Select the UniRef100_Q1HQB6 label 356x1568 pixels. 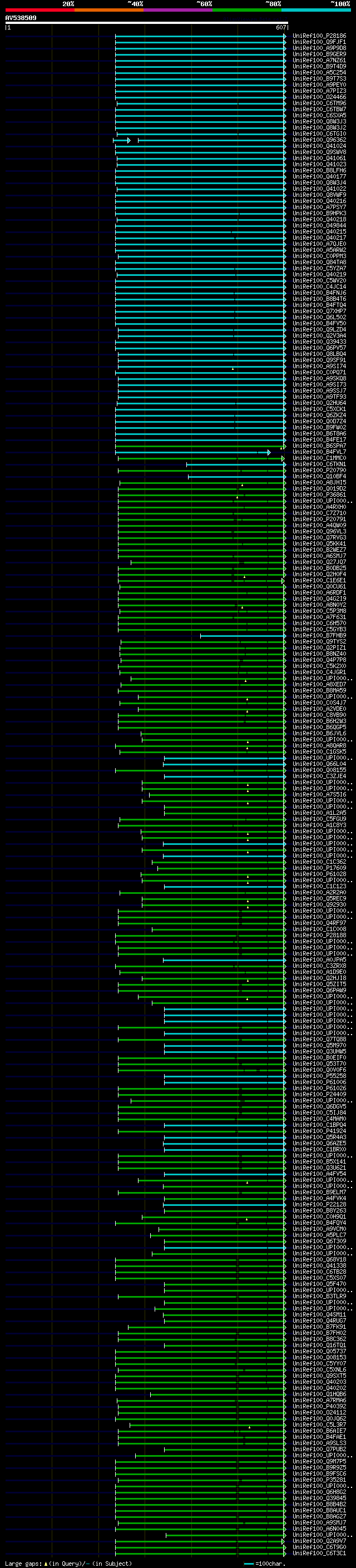(x=319, y=1394)
